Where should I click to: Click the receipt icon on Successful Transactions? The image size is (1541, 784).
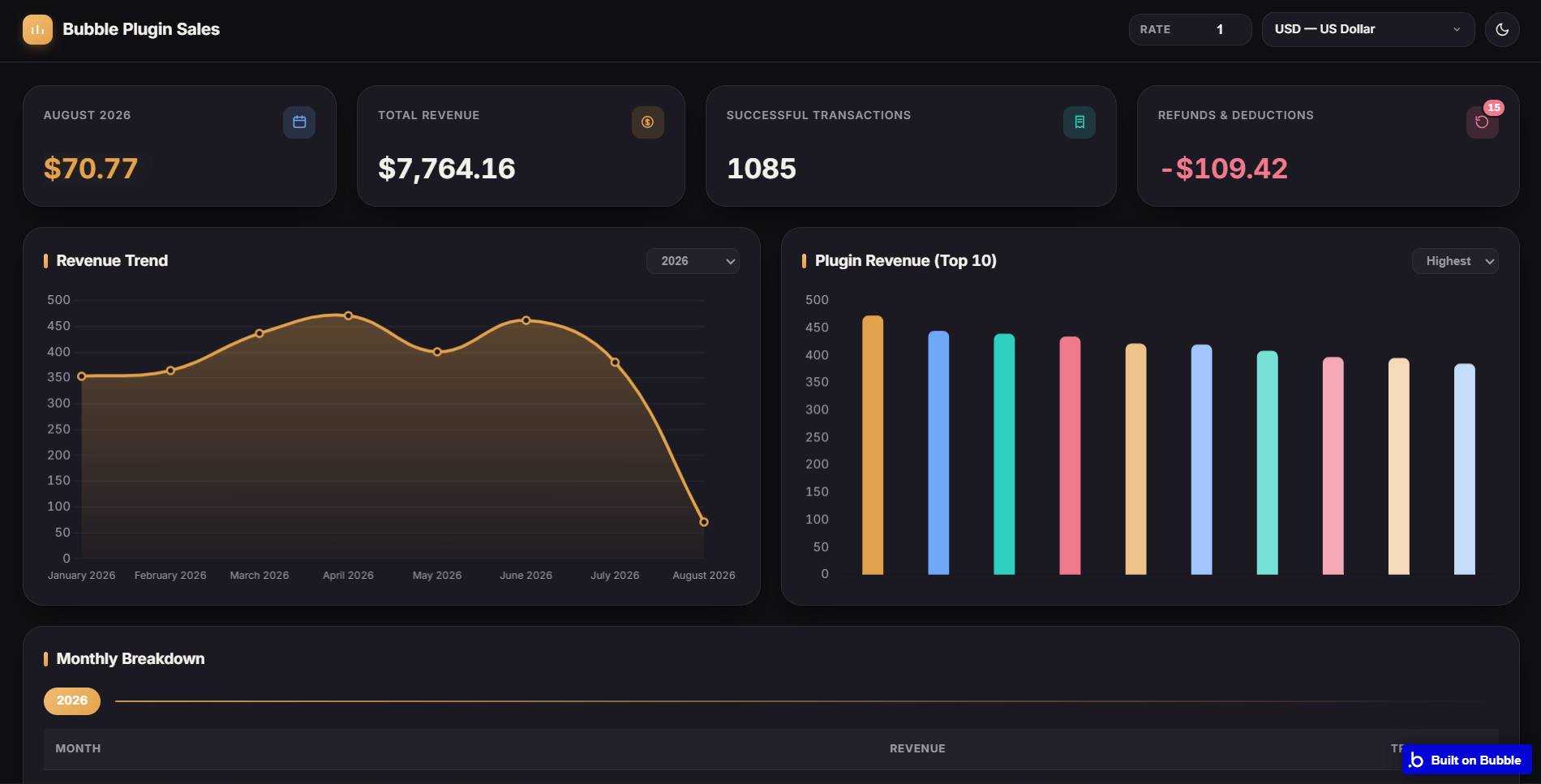tap(1080, 122)
